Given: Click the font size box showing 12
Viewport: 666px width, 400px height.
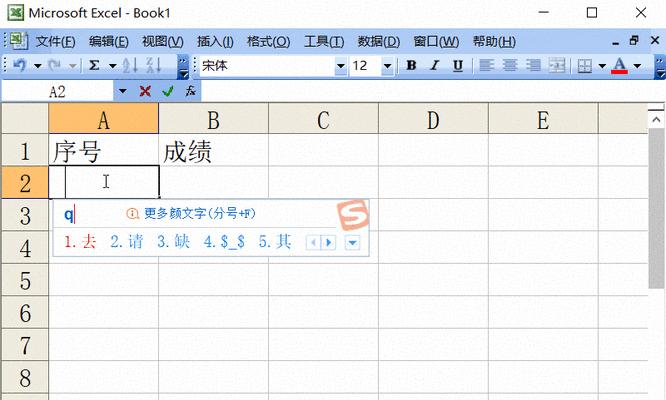Looking at the screenshot, I should (x=365, y=66).
